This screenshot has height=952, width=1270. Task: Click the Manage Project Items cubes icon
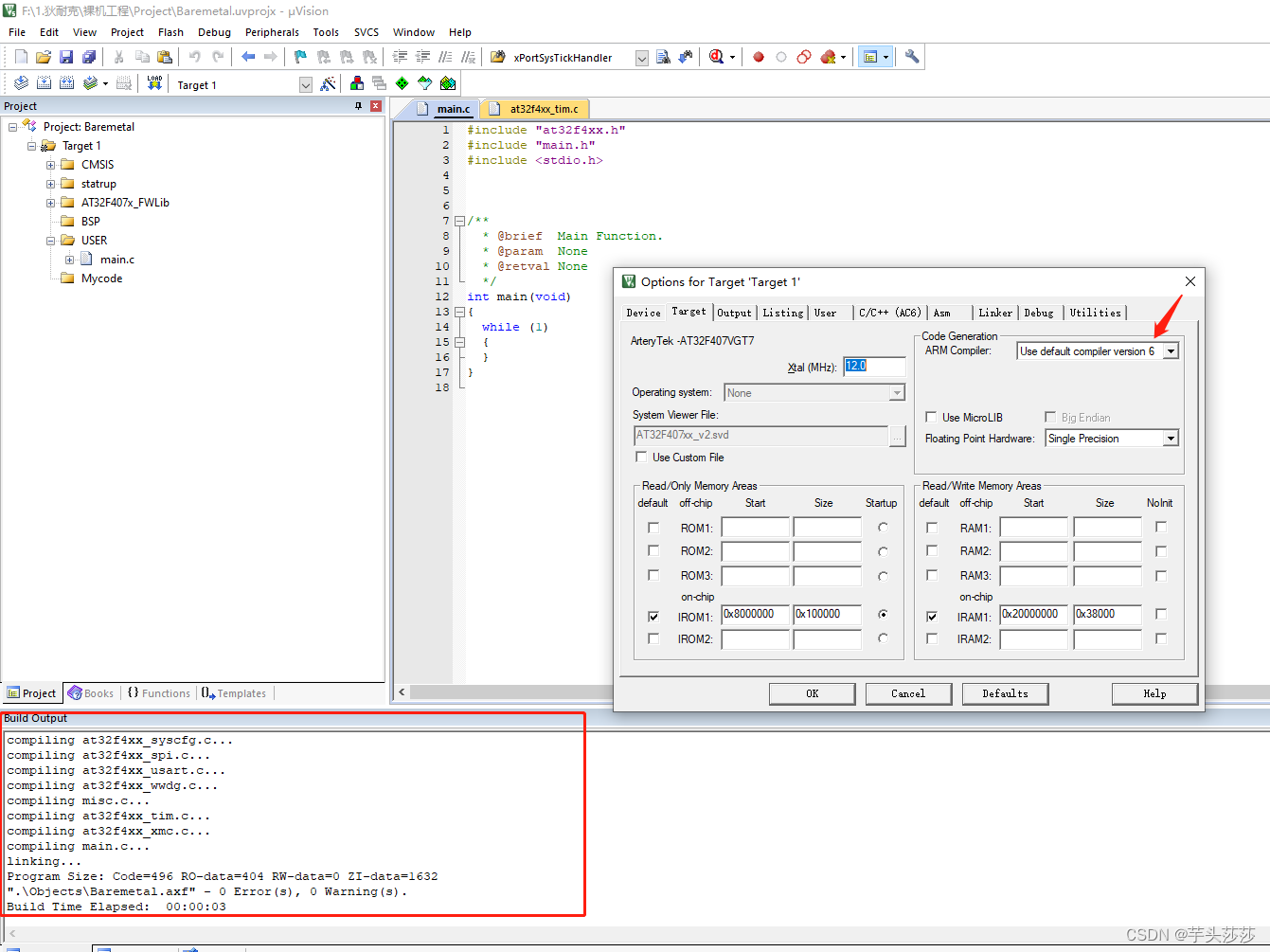tap(356, 83)
